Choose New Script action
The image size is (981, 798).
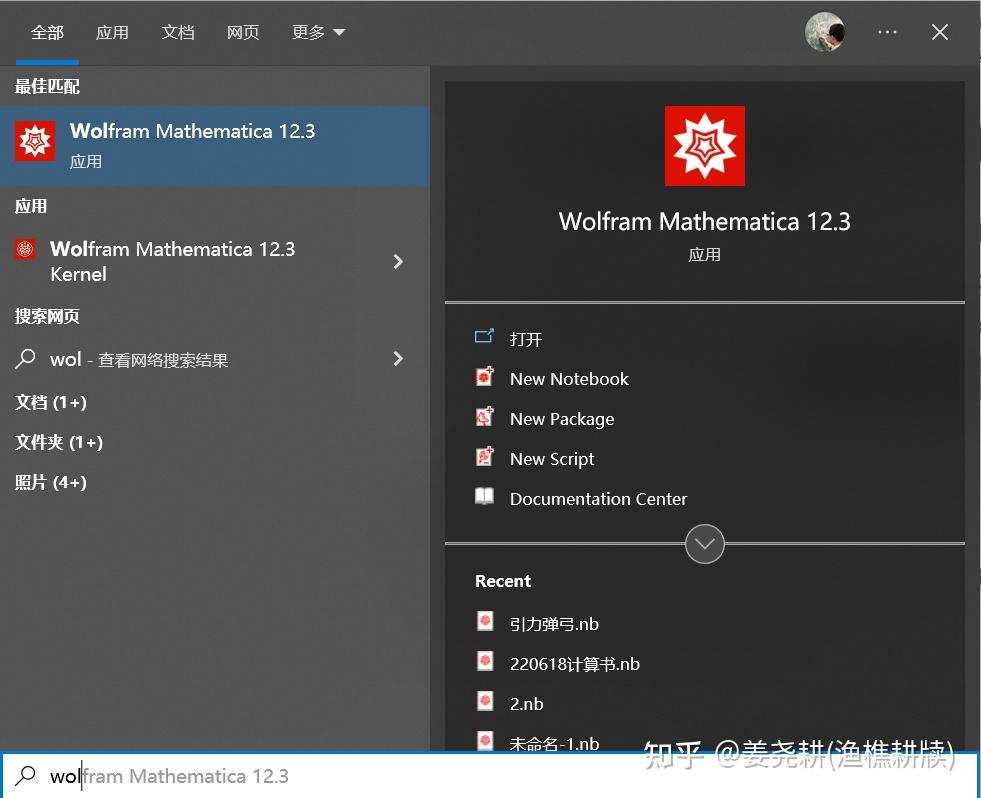tap(552, 459)
